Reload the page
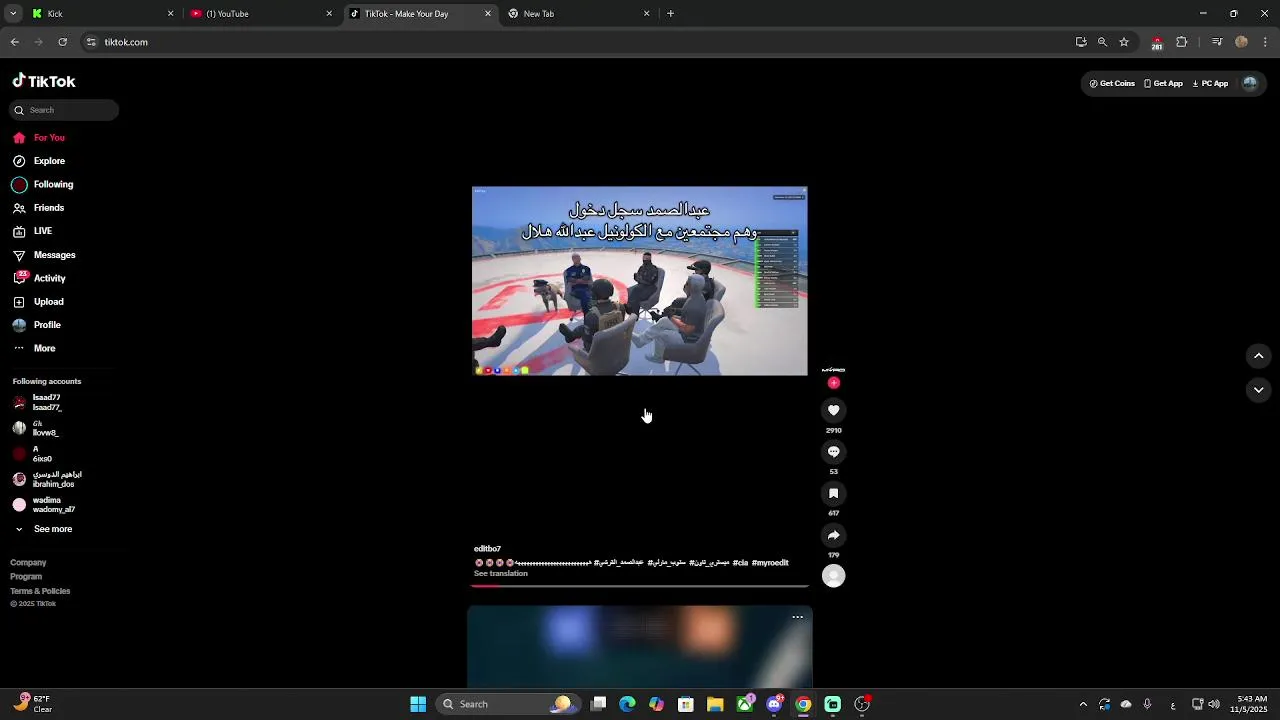 click(x=62, y=42)
